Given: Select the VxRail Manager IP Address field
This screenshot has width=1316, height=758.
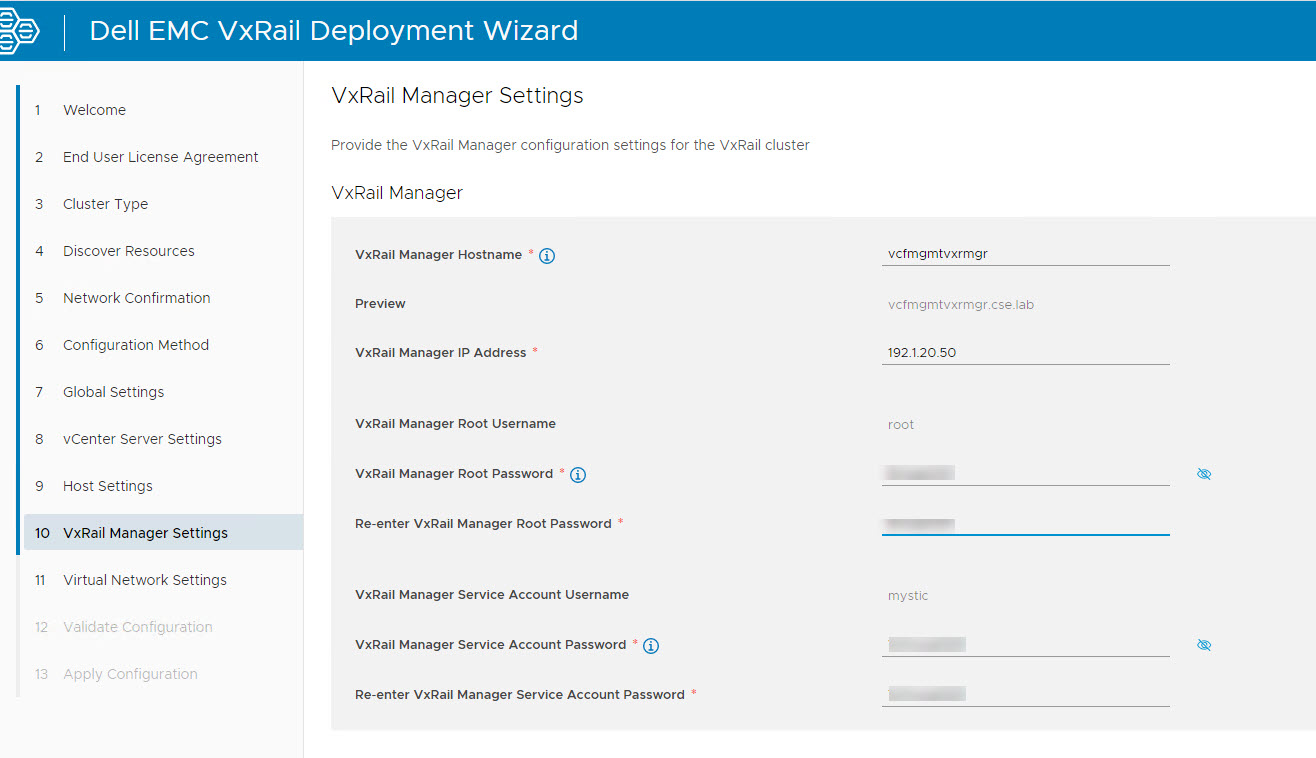Looking at the screenshot, I should [x=1025, y=353].
